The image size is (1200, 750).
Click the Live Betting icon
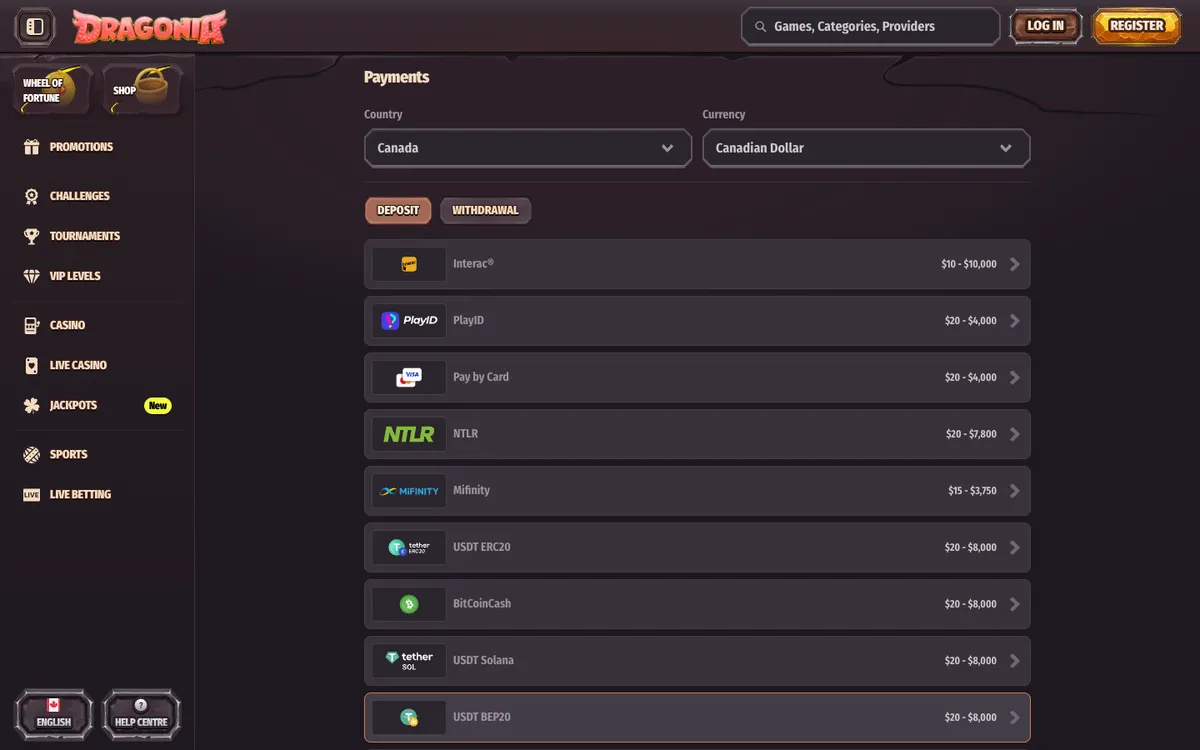31,494
